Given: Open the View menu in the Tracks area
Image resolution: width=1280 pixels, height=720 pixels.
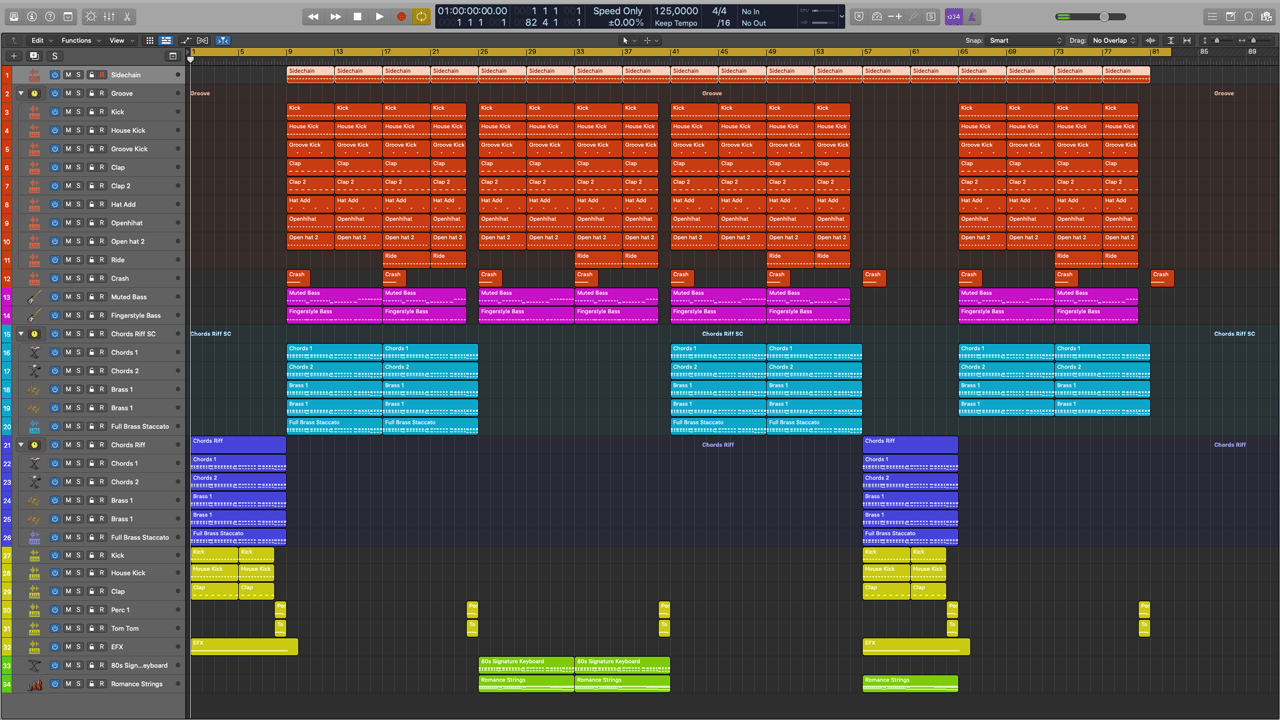Looking at the screenshot, I should [x=117, y=41].
